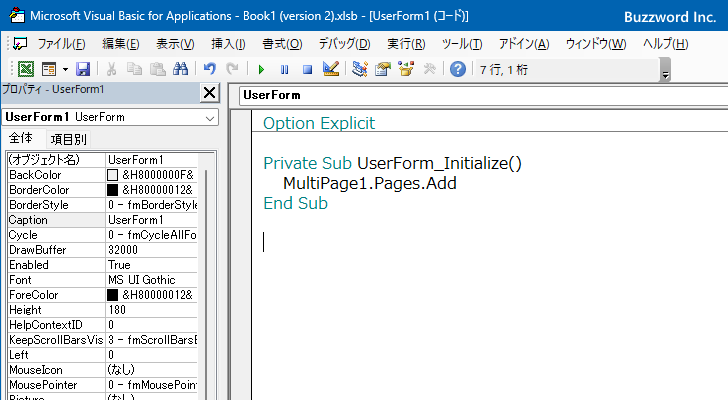Open Find with the binoculars icon
Screen dimensions: 728x400
point(180,69)
